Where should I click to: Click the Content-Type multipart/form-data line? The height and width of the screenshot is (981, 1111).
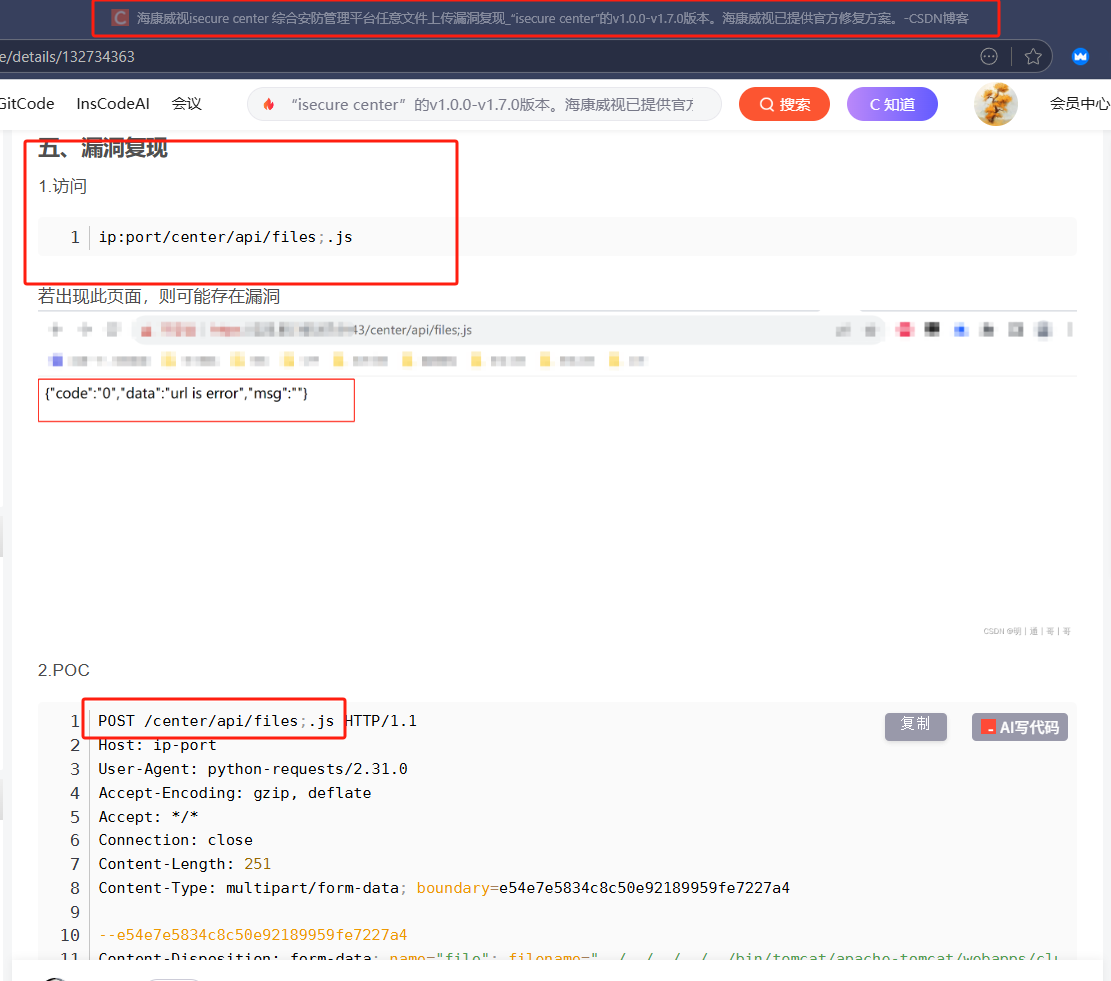tap(444, 888)
